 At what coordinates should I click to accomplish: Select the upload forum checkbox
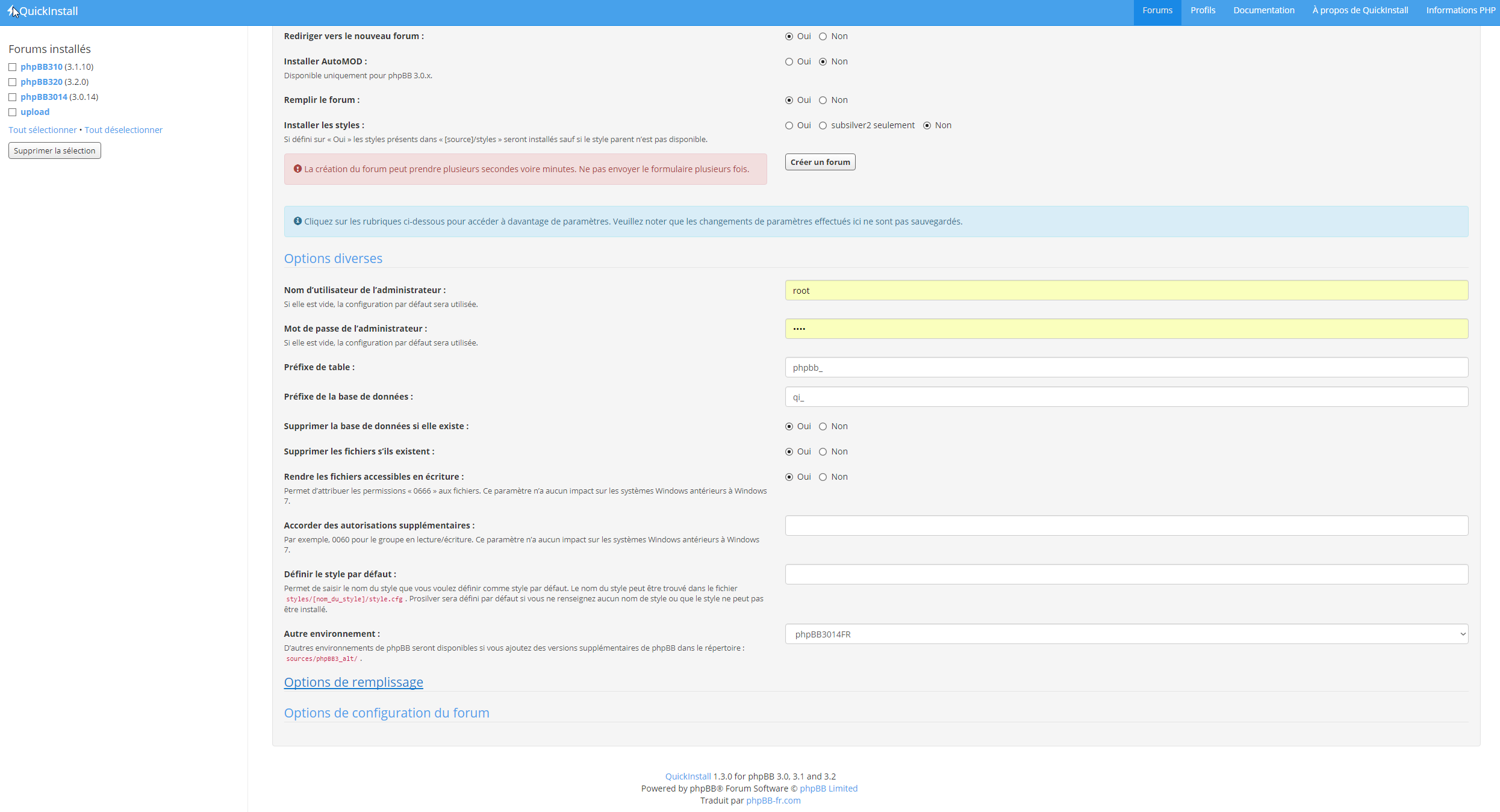(12, 112)
